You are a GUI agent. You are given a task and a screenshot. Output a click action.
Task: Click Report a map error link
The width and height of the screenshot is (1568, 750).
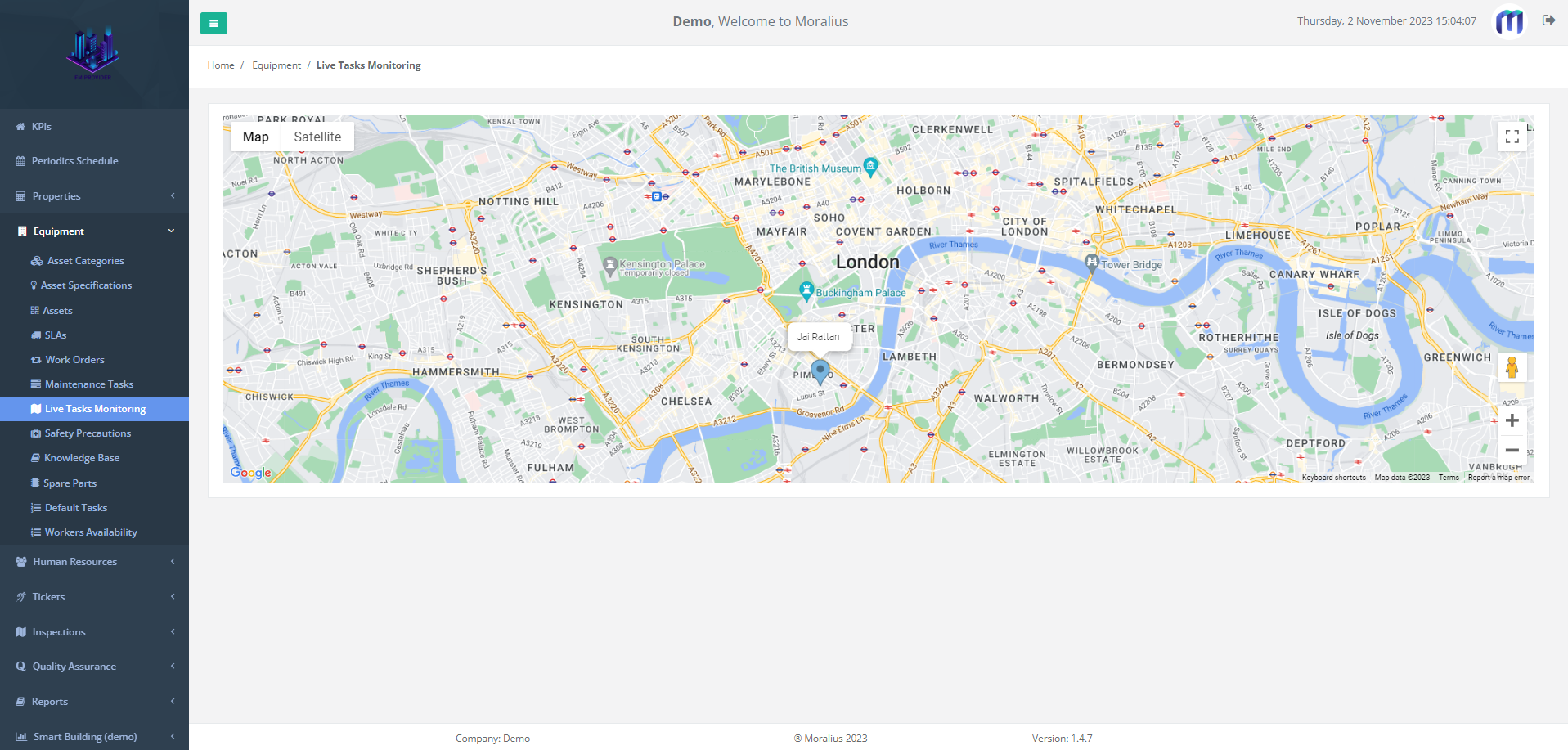[1498, 478]
